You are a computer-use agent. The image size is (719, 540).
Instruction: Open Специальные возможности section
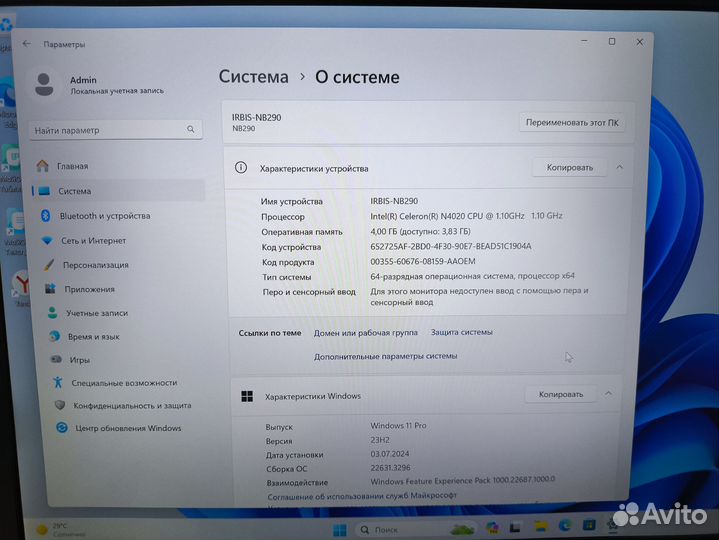coord(124,383)
